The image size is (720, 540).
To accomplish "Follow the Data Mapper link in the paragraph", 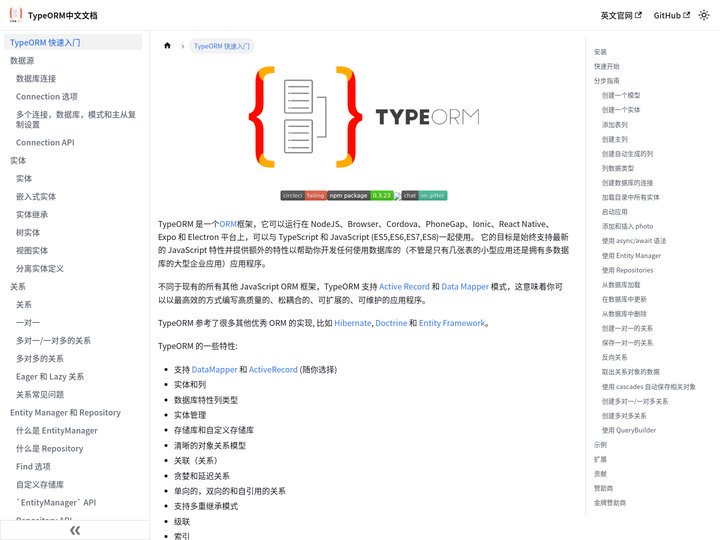I will pos(465,287).
